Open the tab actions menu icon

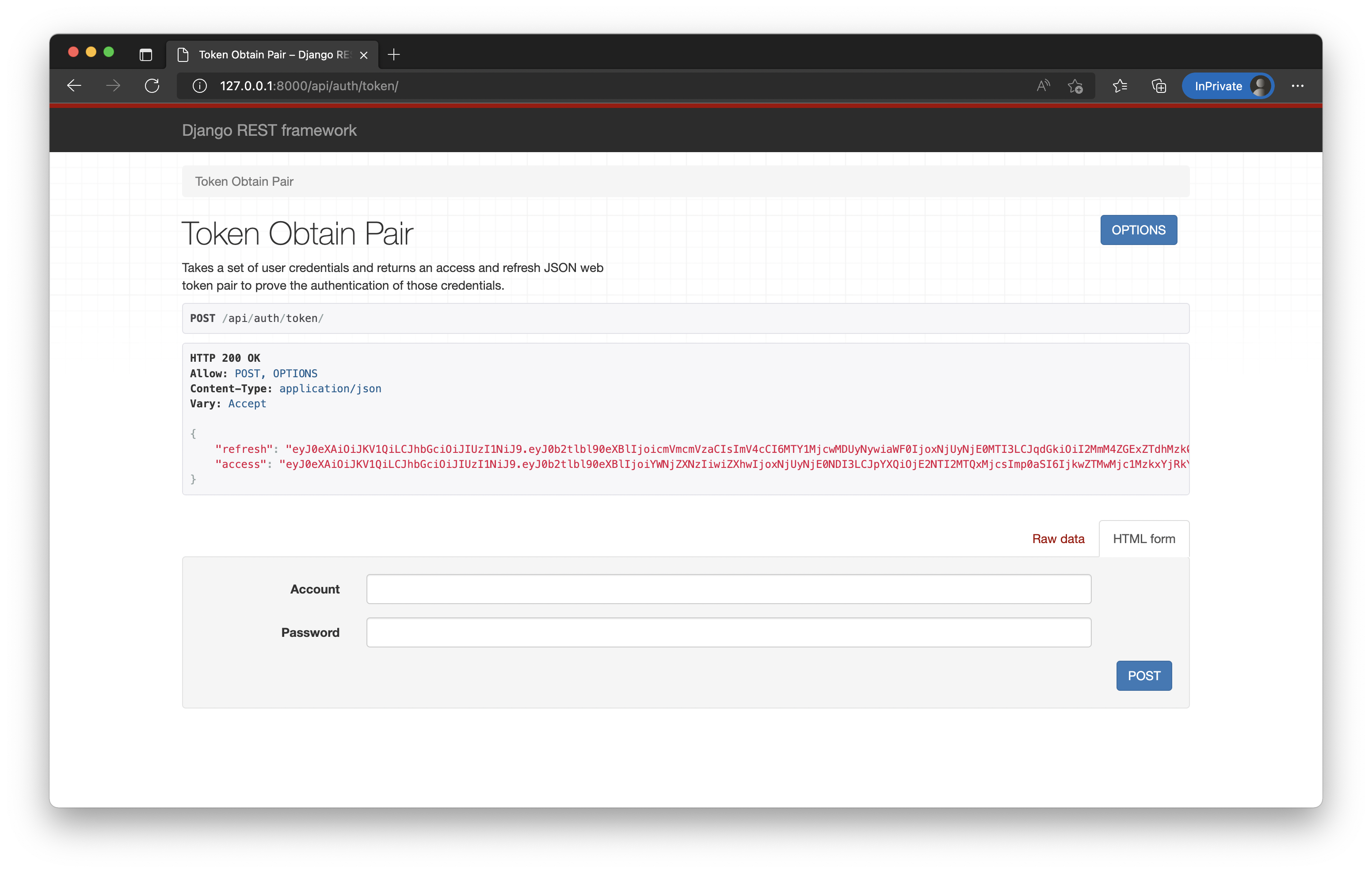pyautogui.click(x=146, y=55)
